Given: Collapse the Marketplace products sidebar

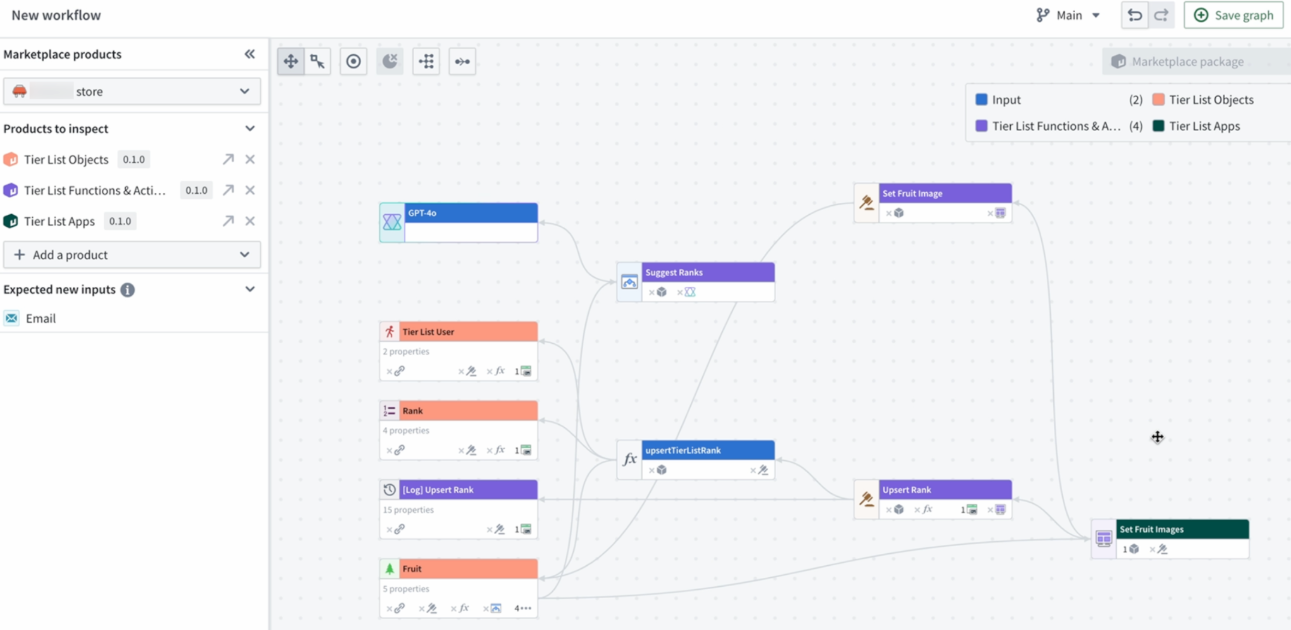Looking at the screenshot, I should [x=249, y=54].
